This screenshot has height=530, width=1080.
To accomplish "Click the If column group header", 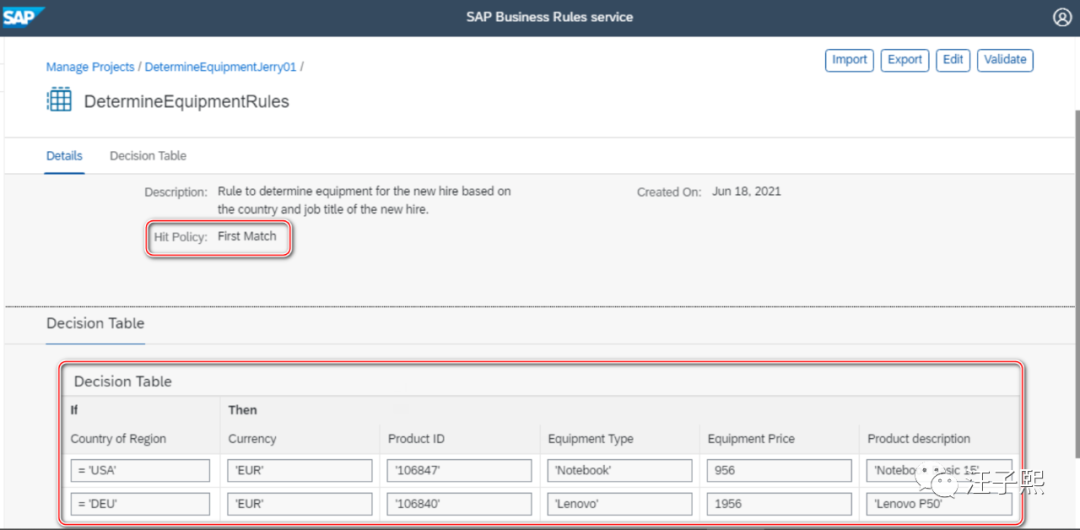I will pyautogui.click(x=74, y=410).
